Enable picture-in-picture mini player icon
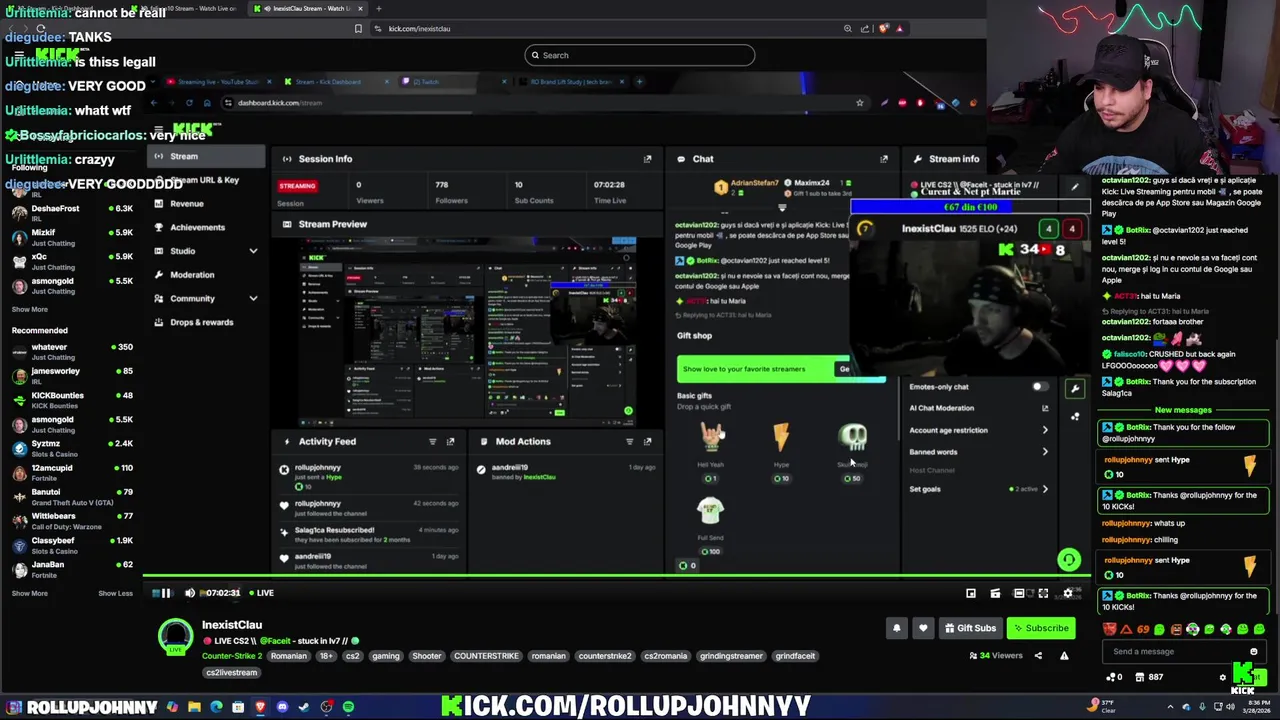The image size is (1280, 720). tap(971, 593)
